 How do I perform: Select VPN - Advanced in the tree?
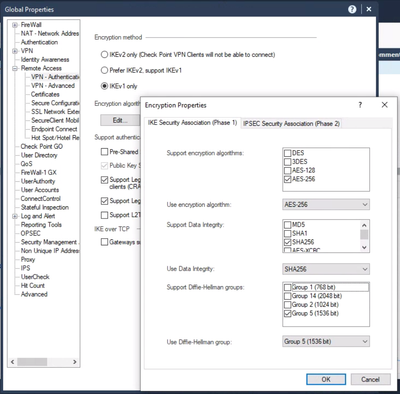point(53,86)
